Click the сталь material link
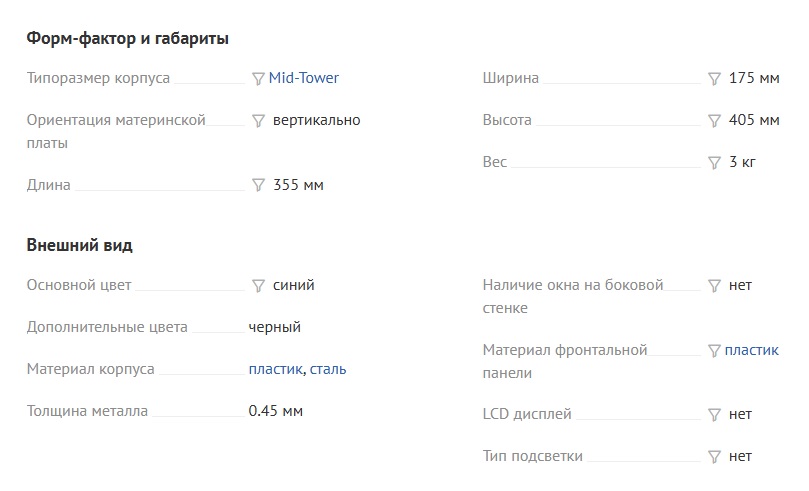809x491 pixels. coord(328,369)
